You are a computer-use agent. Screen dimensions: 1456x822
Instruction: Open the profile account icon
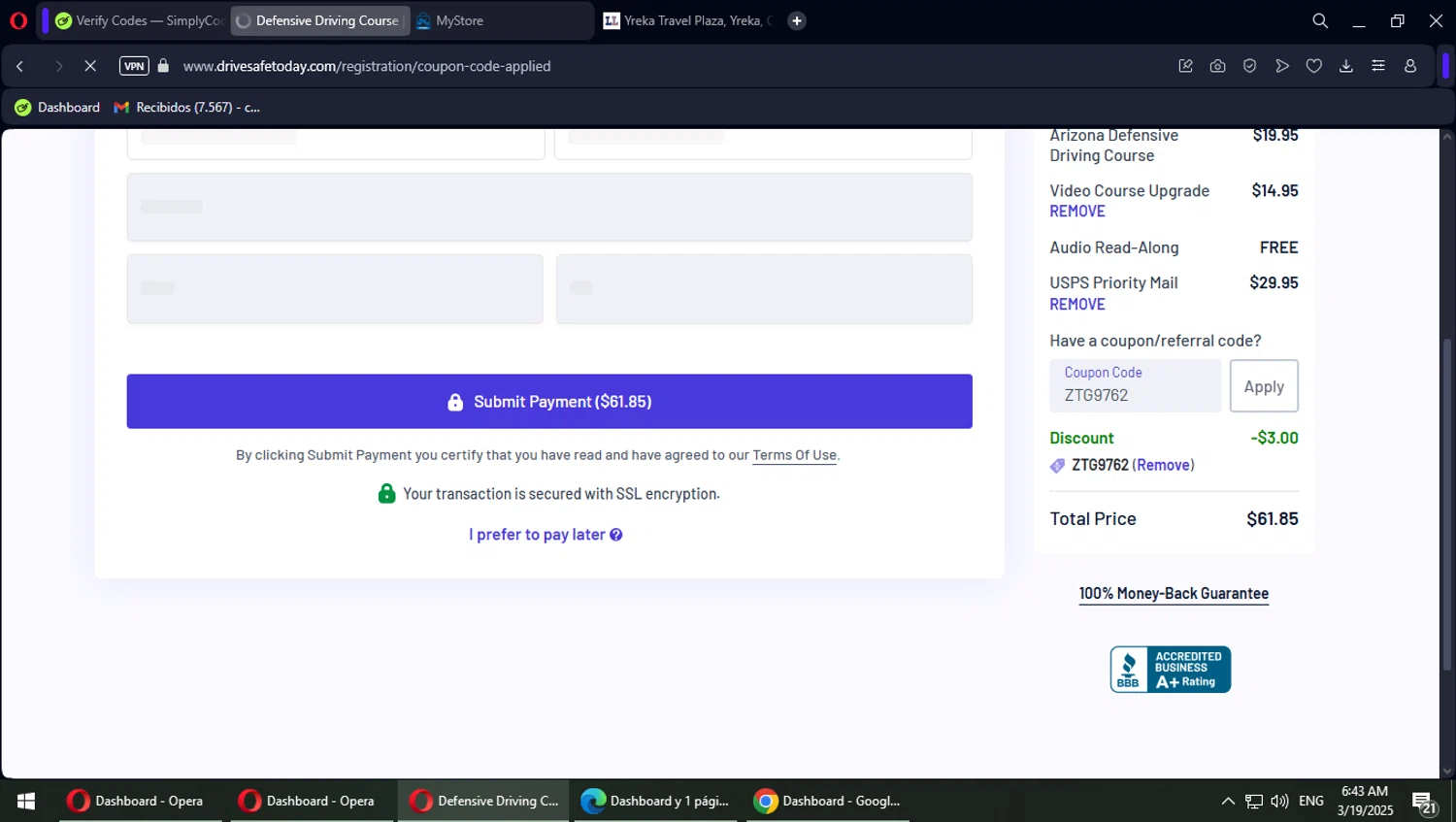pyautogui.click(x=1410, y=66)
